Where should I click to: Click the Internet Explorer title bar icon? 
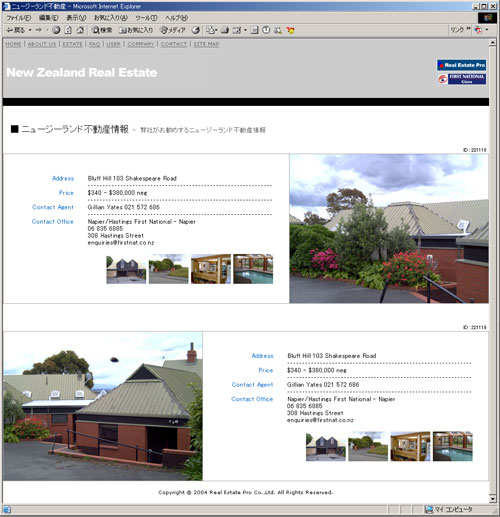pyautogui.click(x=6, y=6)
